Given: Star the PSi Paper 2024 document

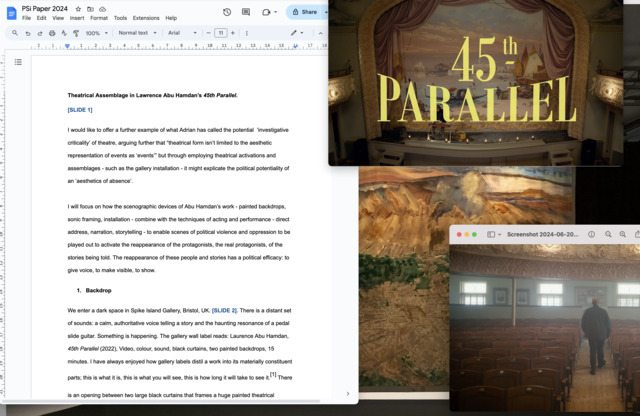Looking at the screenshot, I should (78, 9).
